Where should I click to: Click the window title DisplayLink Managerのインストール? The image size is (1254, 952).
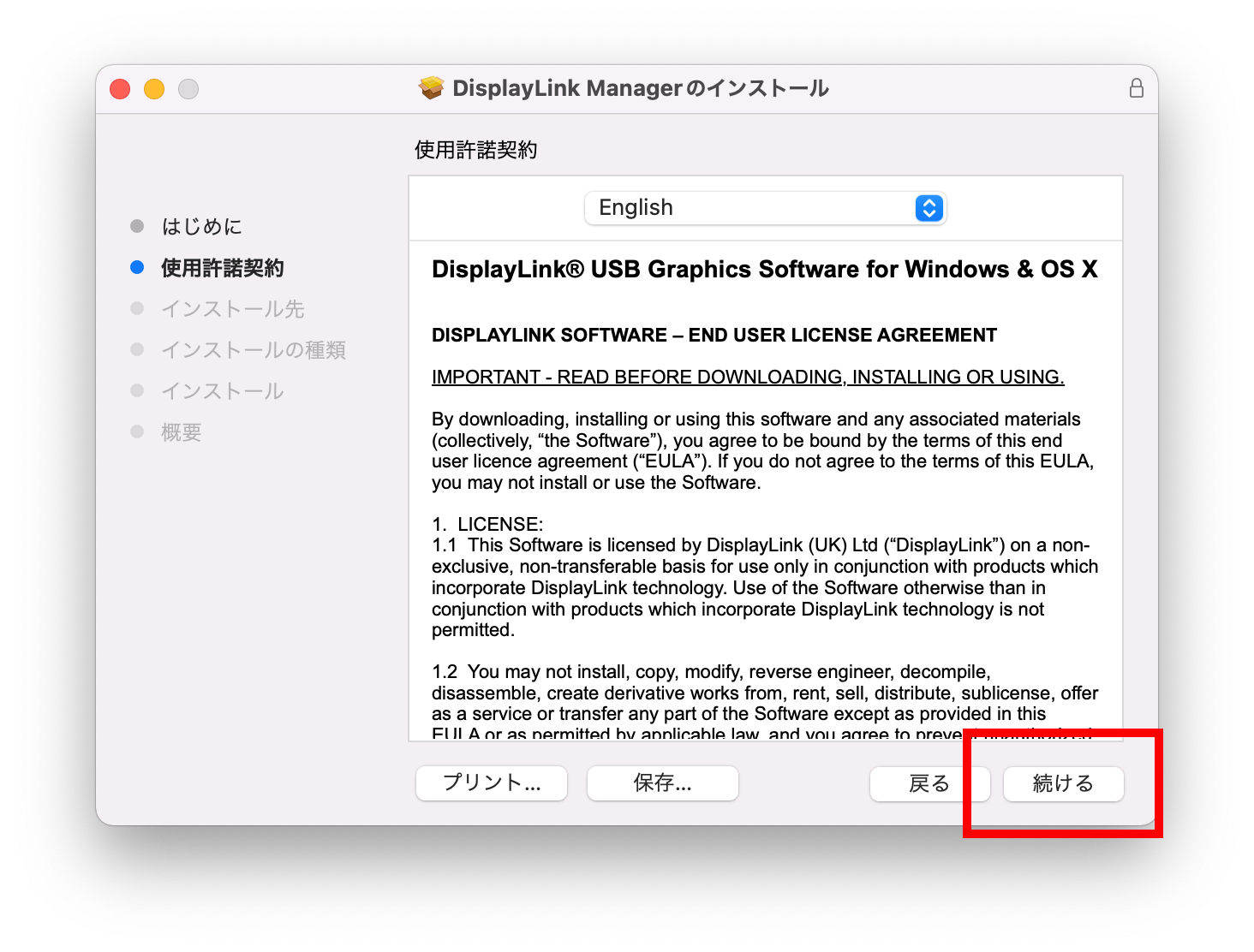click(x=641, y=88)
